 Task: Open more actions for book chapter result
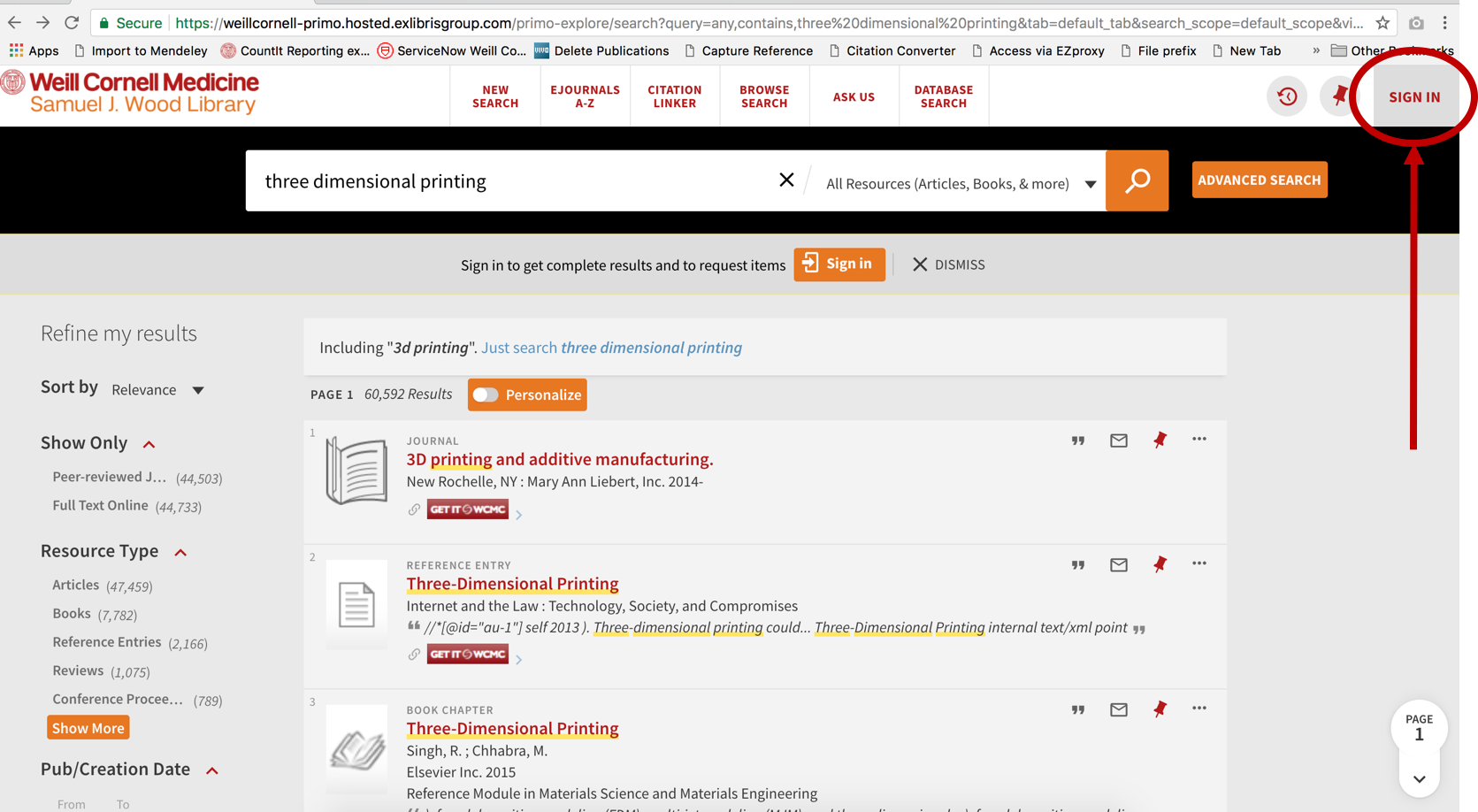click(1199, 708)
